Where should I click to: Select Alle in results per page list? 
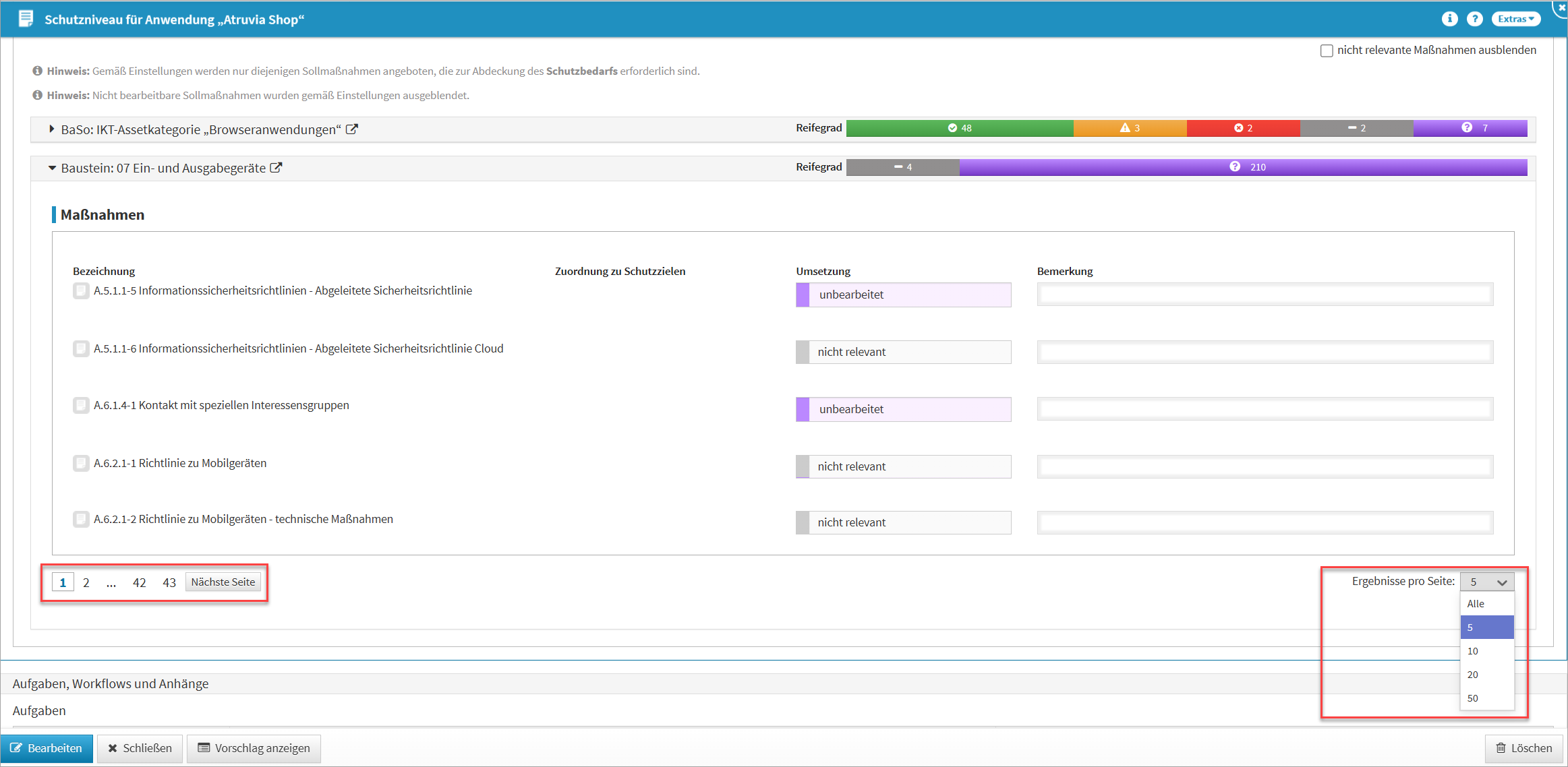click(x=1486, y=604)
